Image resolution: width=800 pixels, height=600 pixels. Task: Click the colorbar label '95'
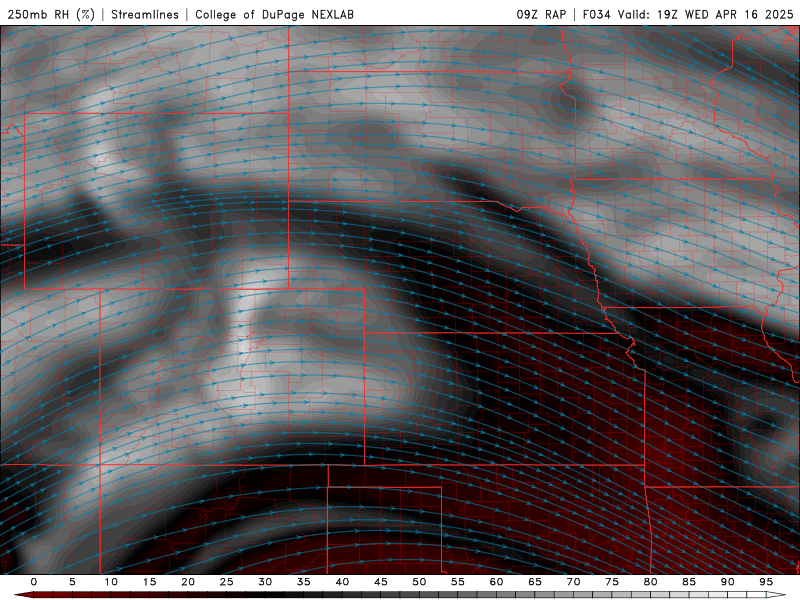766,582
